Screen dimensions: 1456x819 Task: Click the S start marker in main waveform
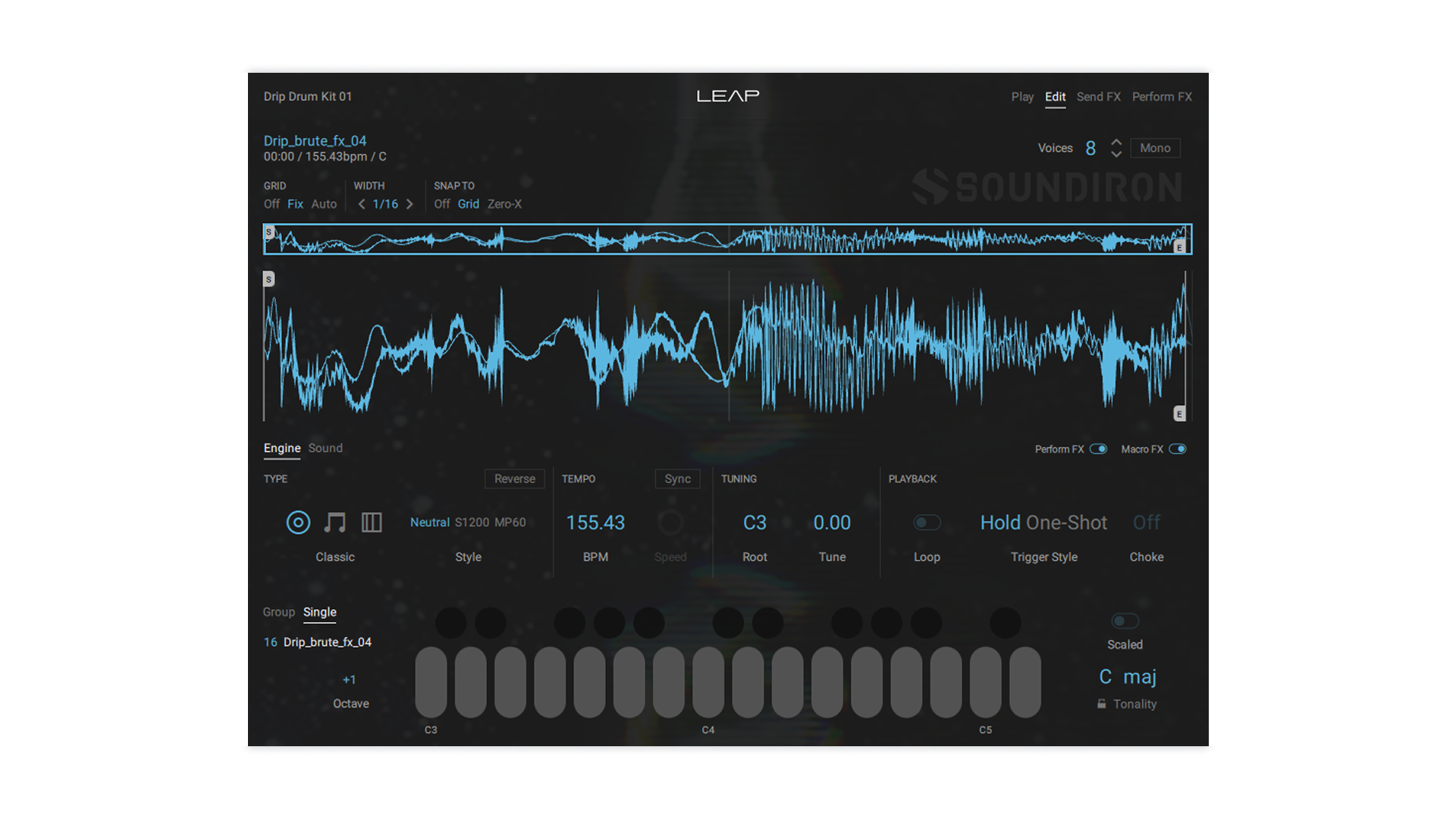click(x=268, y=279)
